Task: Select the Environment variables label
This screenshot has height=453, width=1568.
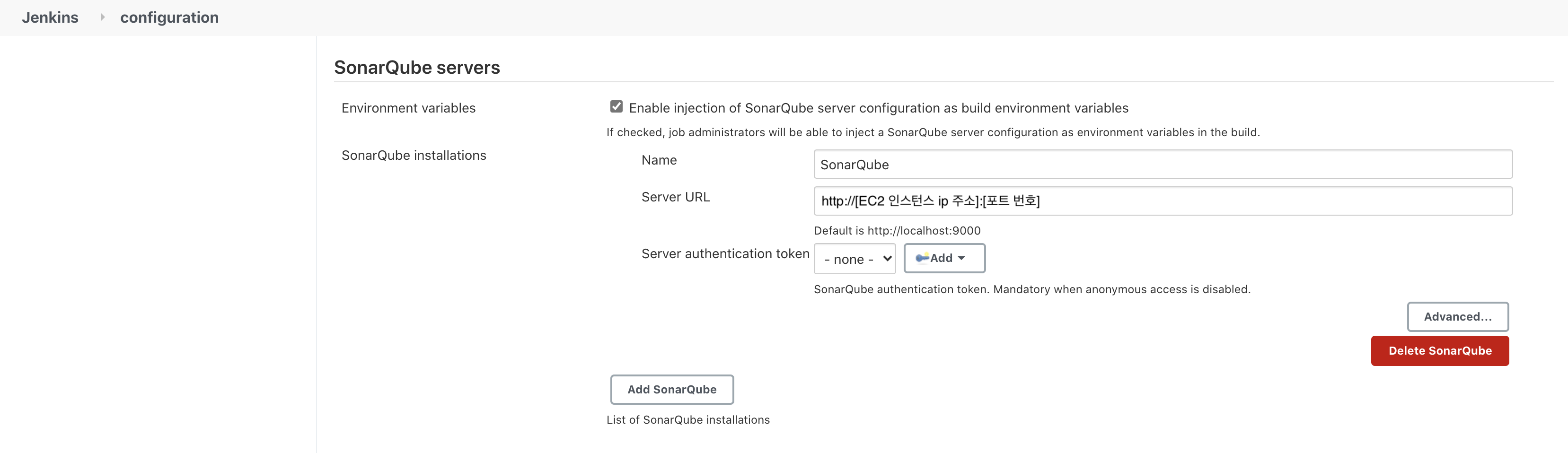Action: 408,108
